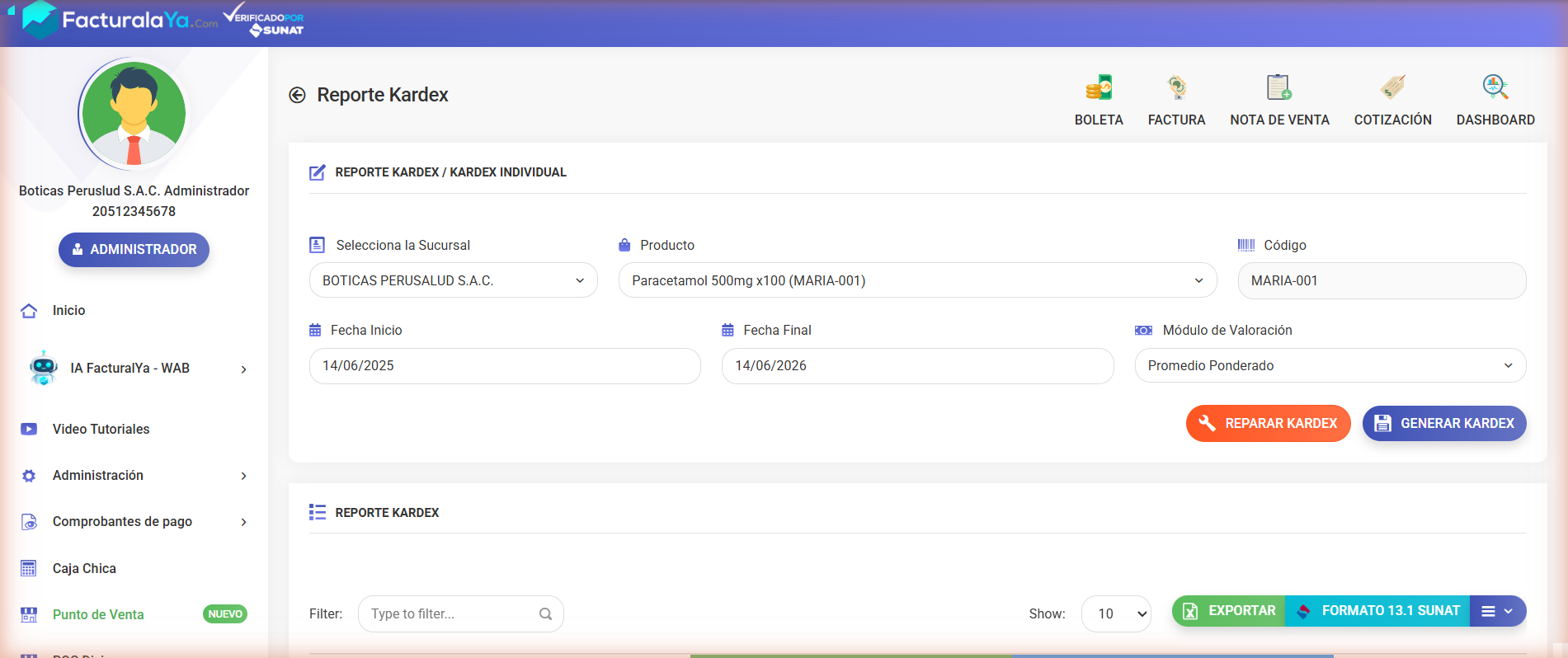Click the Comprobantes de pago document icon
Viewport: 1568px width, 658px height.
click(29, 522)
